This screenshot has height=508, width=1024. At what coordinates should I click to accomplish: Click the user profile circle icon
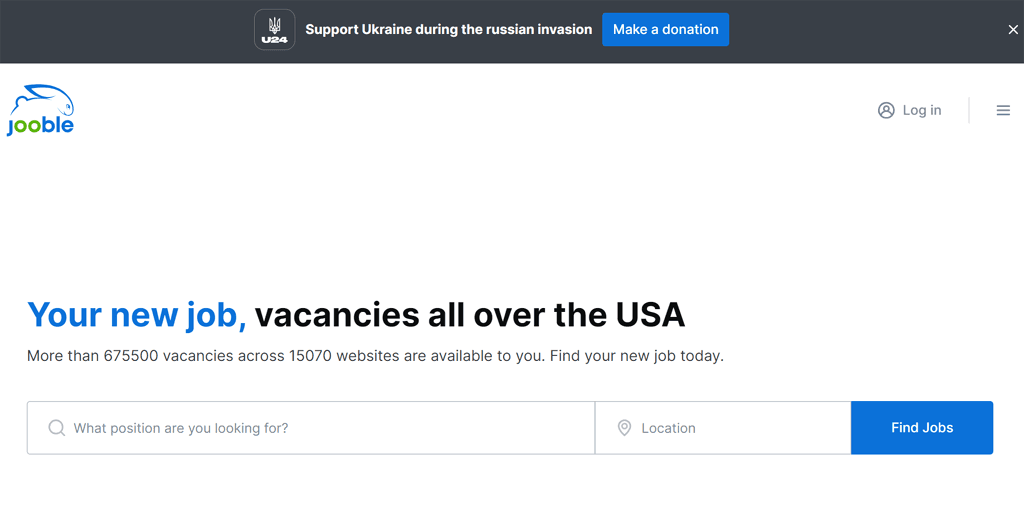pyautogui.click(x=886, y=110)
